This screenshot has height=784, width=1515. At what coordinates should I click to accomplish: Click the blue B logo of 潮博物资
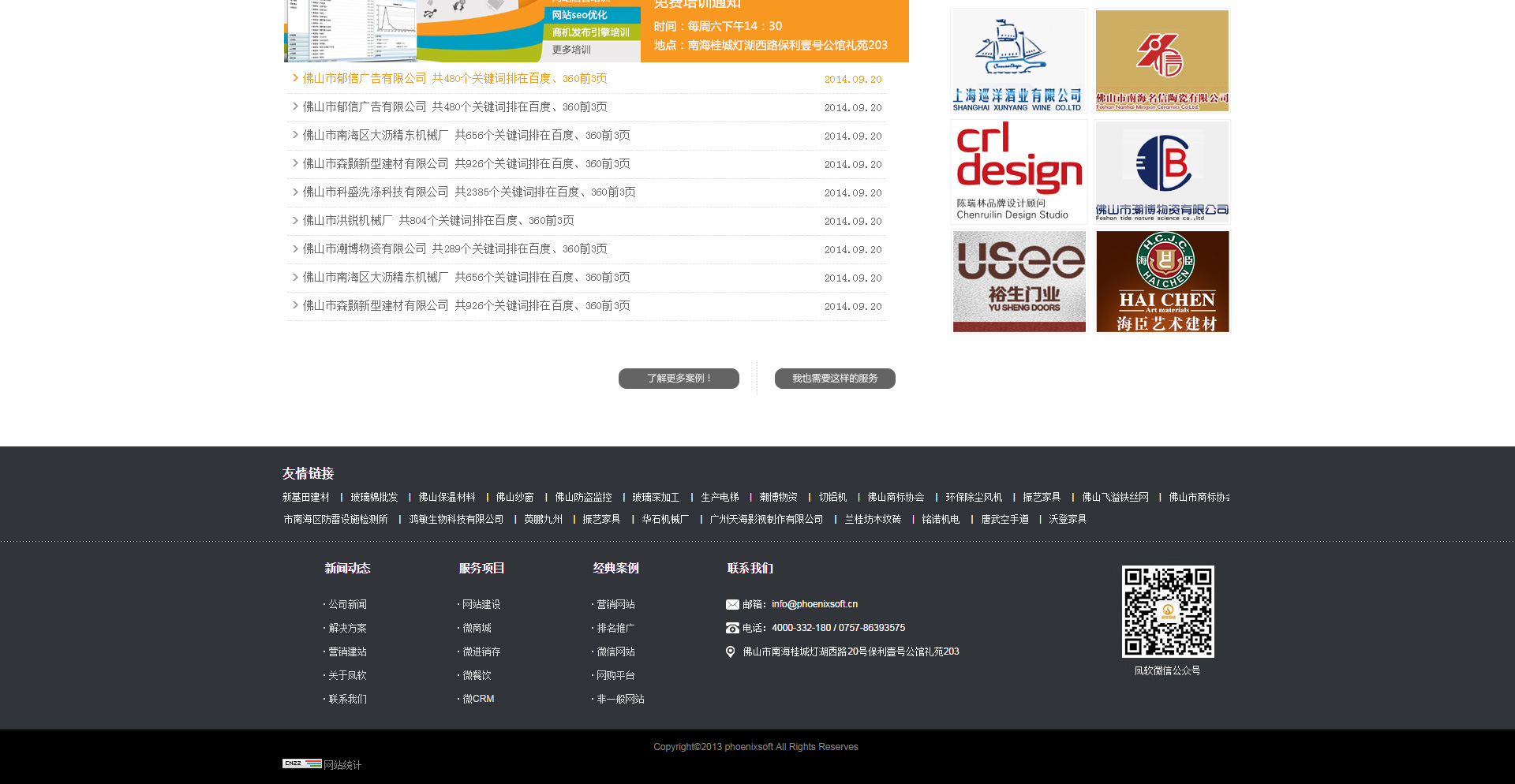pyautogui.click(x=1161, y=171)
